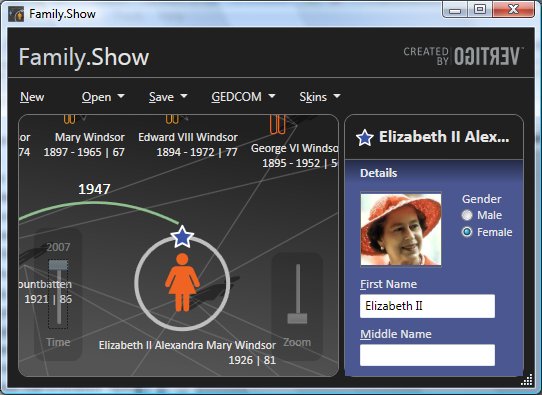542x395 pixels.
Task: Expand the Save dropdown arrow
Action: 184,96
